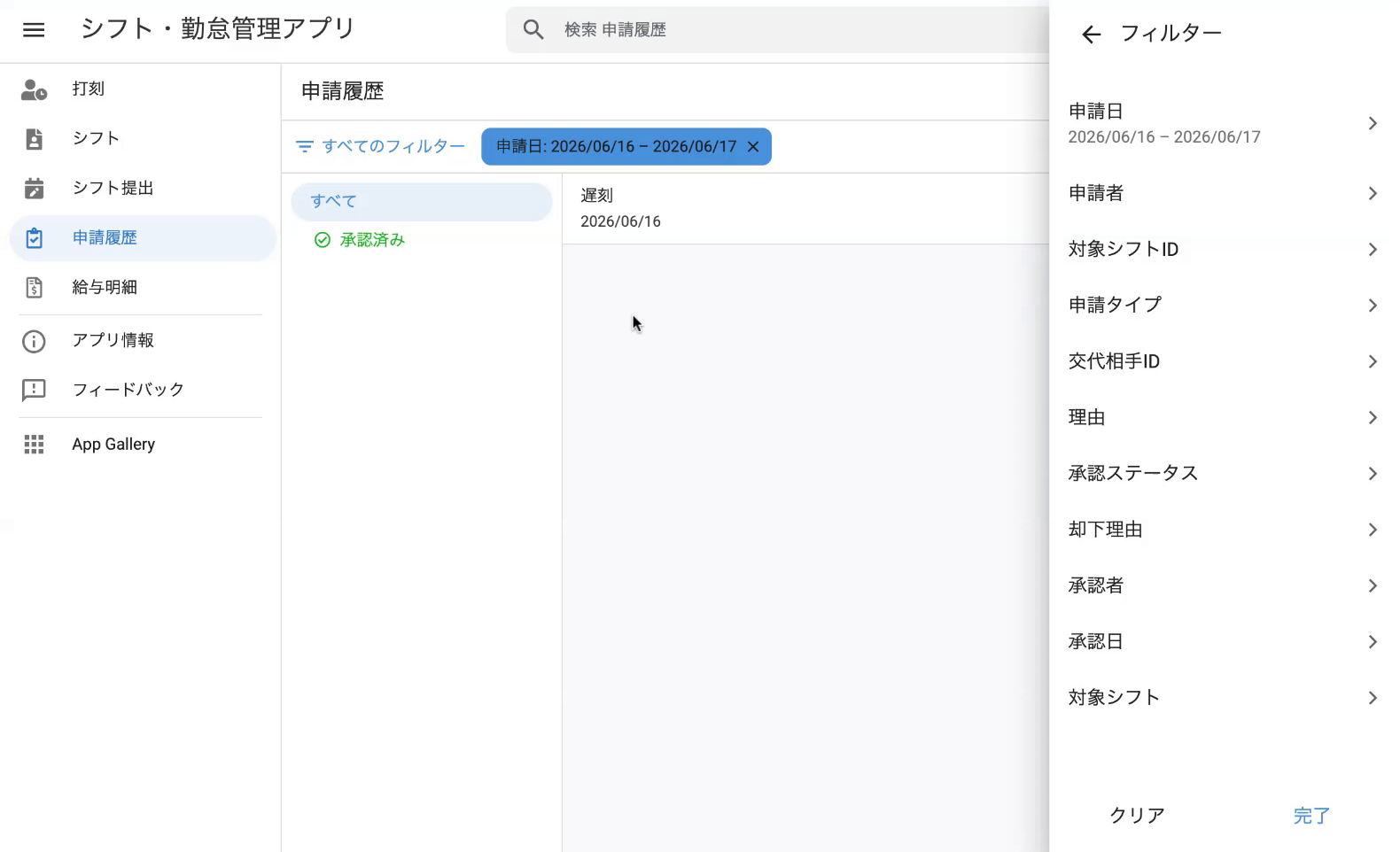Expand the 承認者 filter chevron

(x=1373, y=586)
